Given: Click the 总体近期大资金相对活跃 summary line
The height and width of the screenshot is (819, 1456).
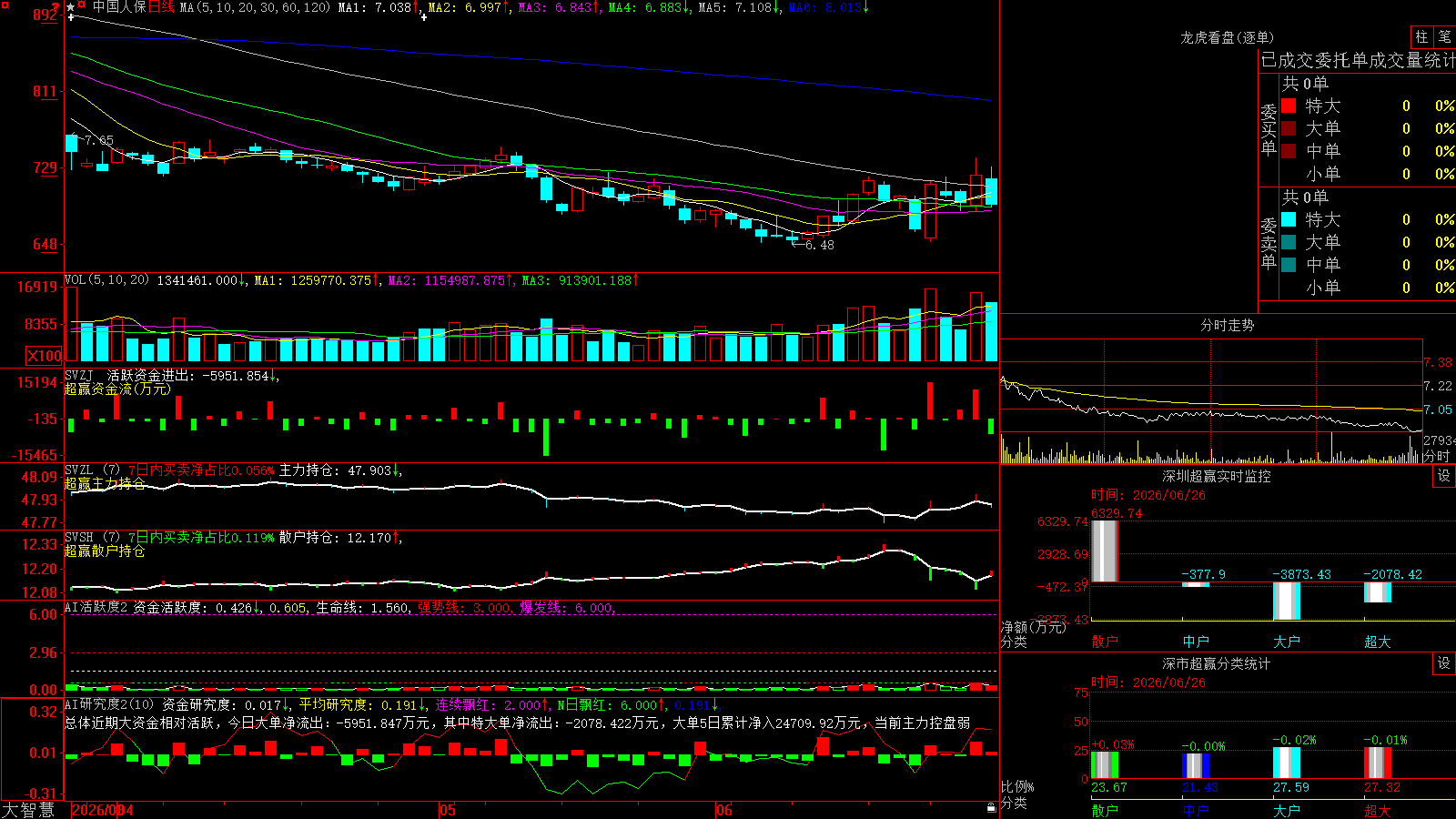Looking at the screenshot, I should 518,723.
